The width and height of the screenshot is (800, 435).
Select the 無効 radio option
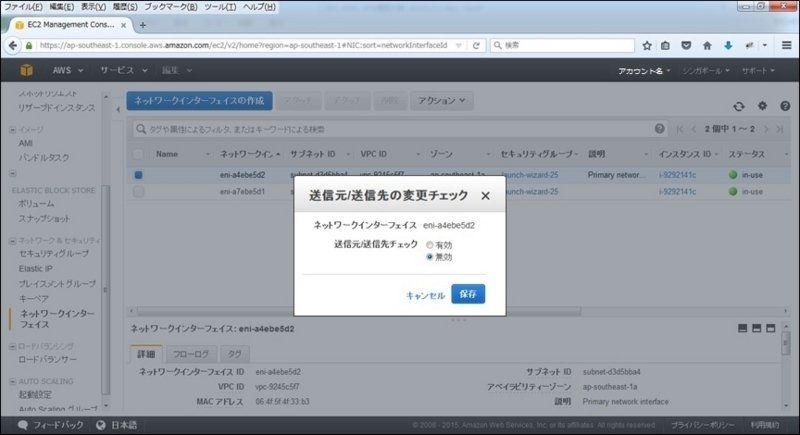click(x=431, y=257)
